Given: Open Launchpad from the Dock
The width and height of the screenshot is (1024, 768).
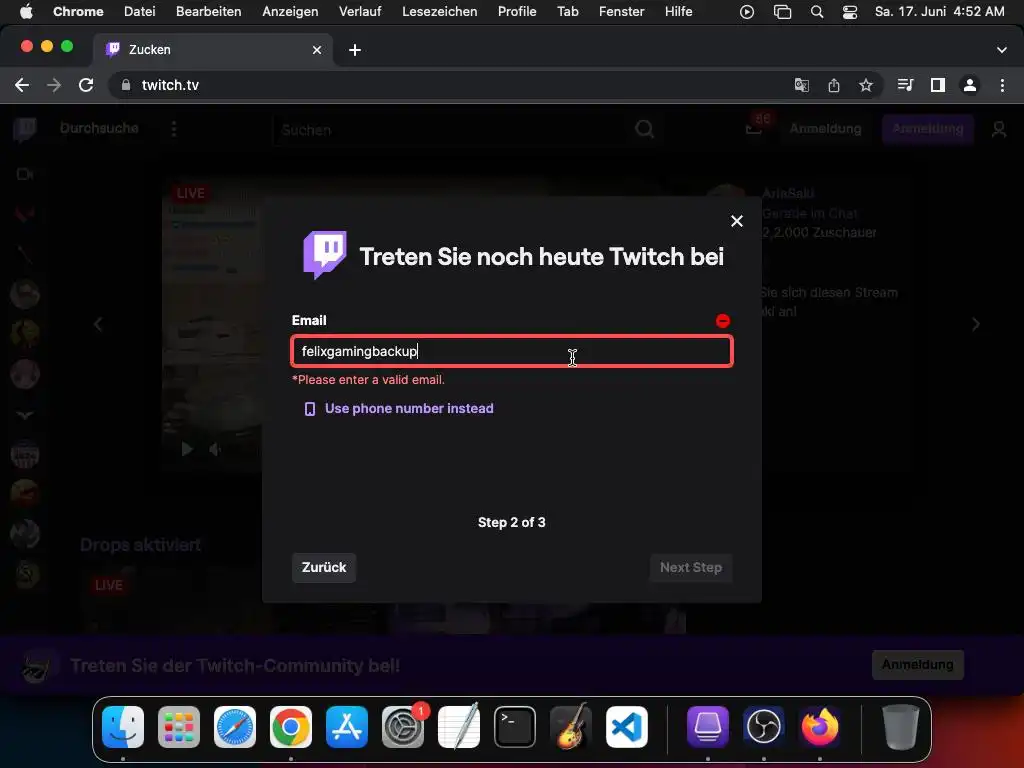Looking at the screenshot, I should [179, 727].
